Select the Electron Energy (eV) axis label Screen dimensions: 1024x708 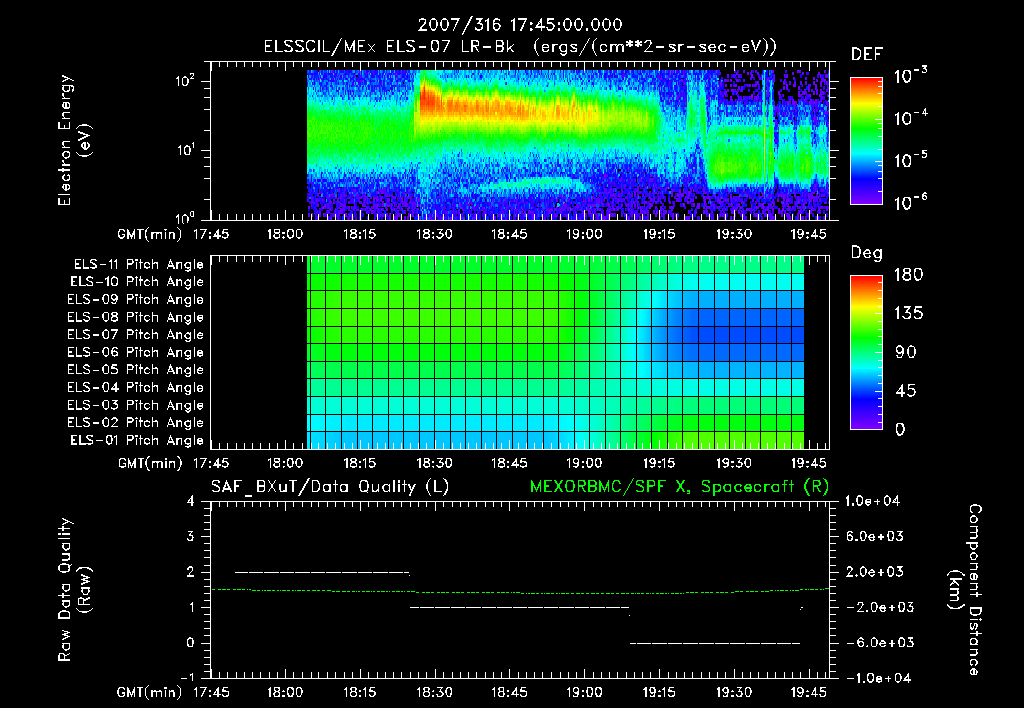tap(74, 141)
